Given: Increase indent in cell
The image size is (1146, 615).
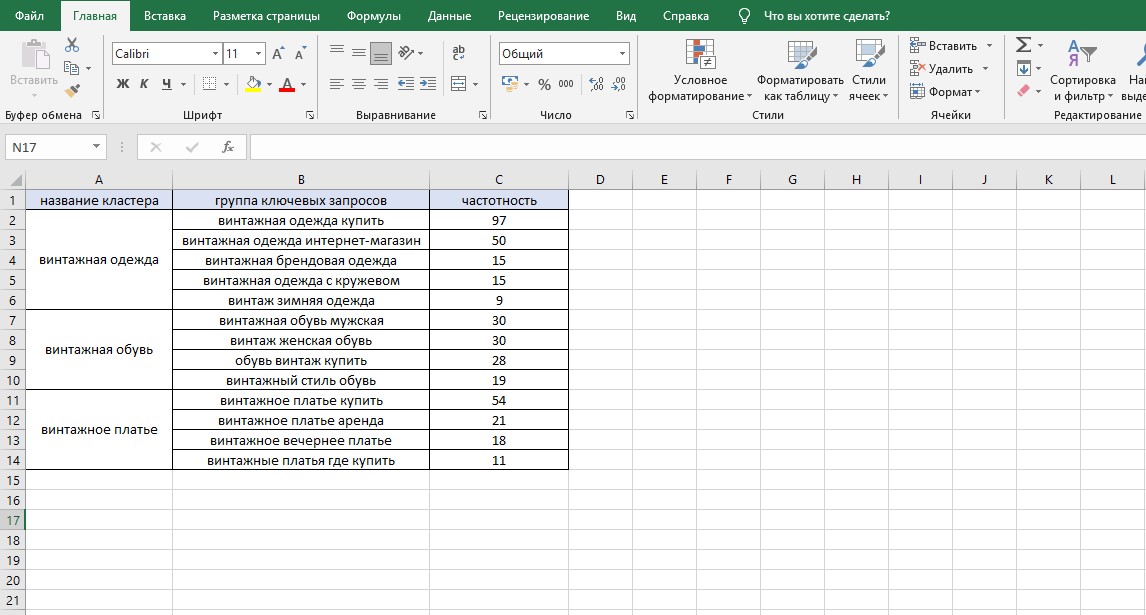Looking at the screenshot, I should click(x=428, y=84).
